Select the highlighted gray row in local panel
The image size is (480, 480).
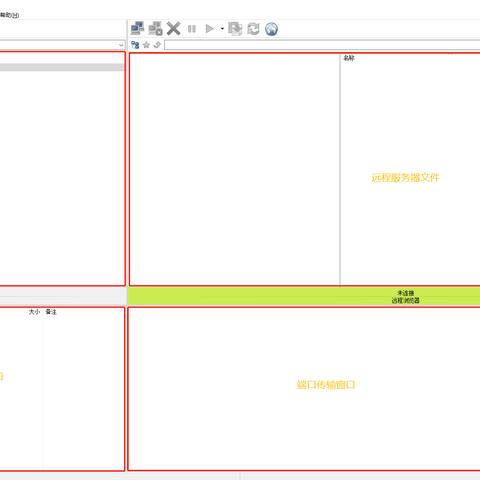61,67
